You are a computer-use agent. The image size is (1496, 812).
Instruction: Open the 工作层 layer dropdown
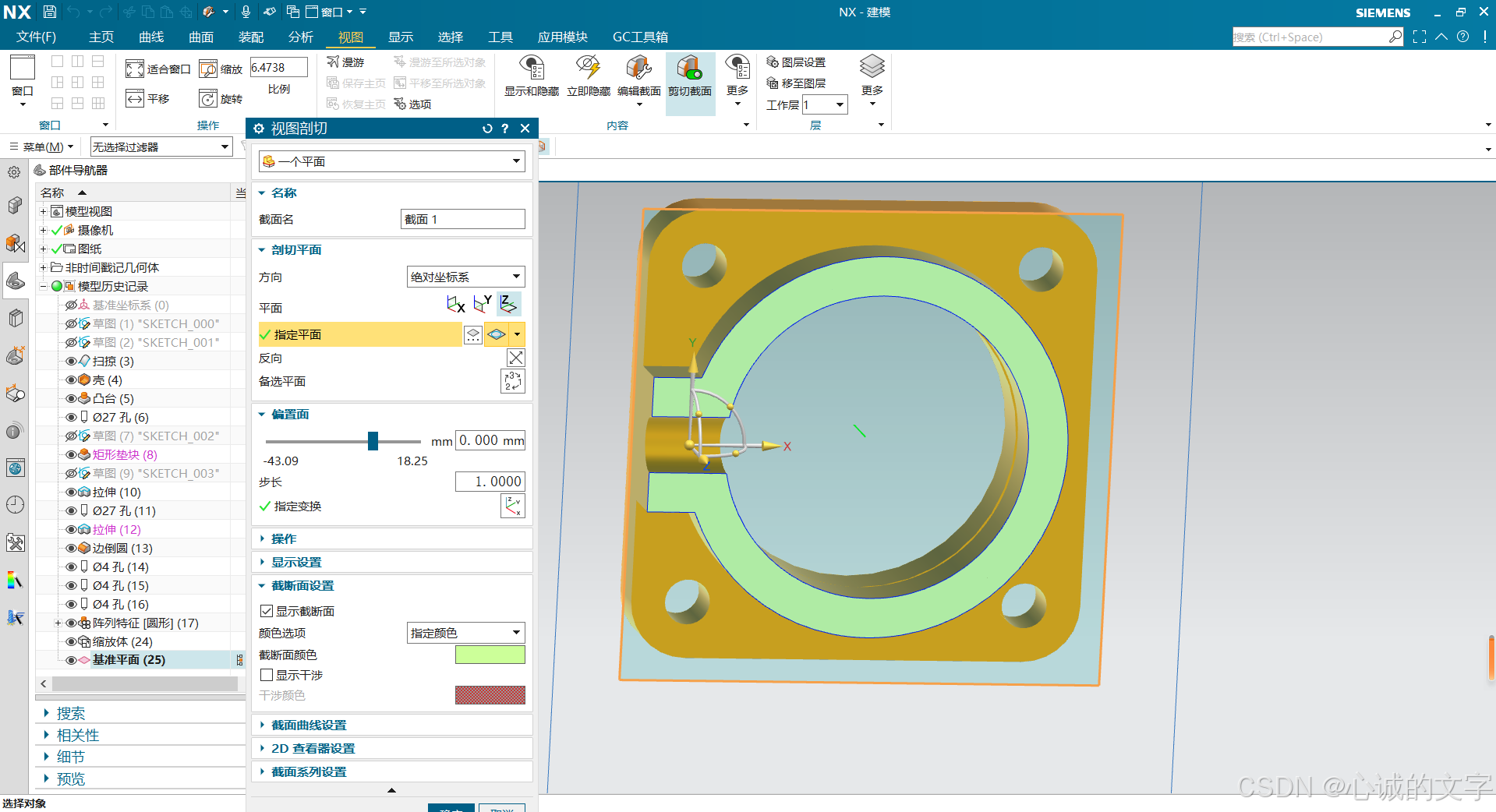[825, 104]
